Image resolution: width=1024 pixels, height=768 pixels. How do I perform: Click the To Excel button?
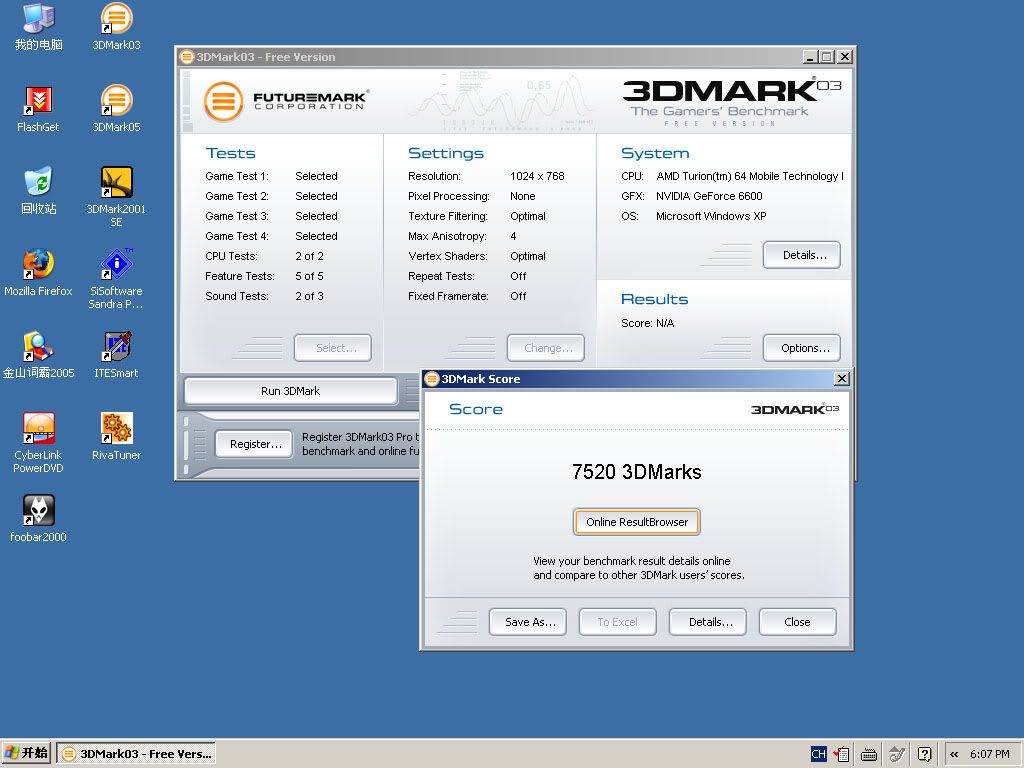pos(618,622)
